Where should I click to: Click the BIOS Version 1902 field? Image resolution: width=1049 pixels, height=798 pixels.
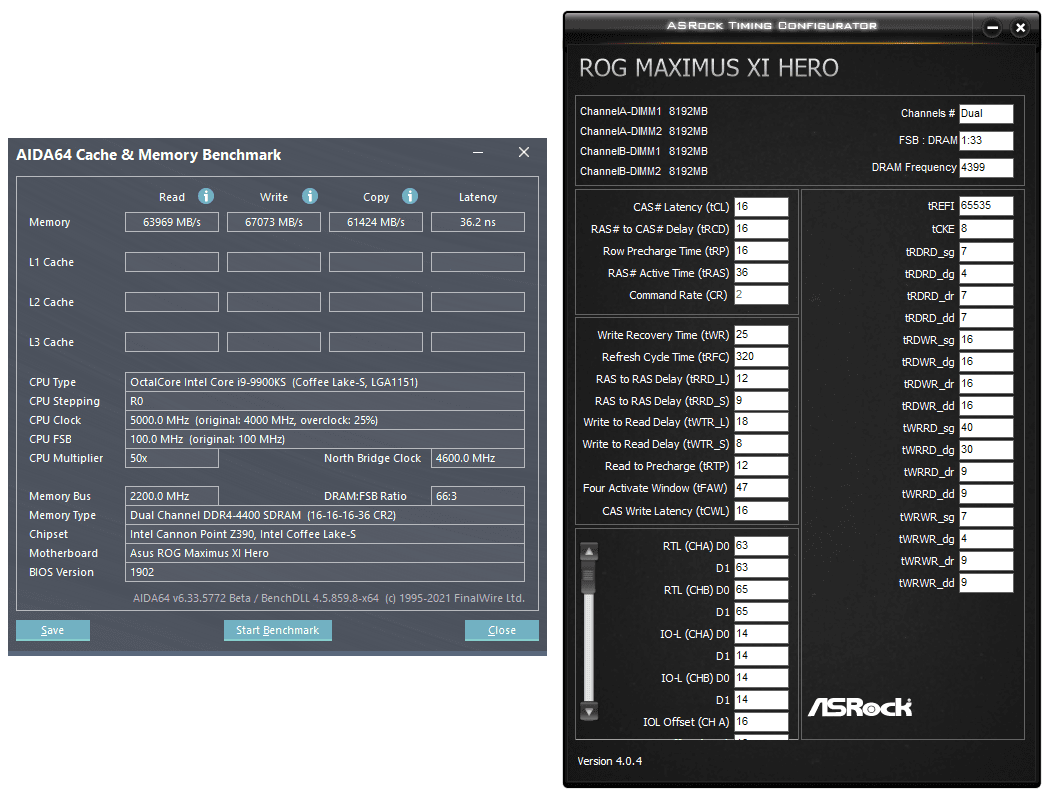click(324, 573)
